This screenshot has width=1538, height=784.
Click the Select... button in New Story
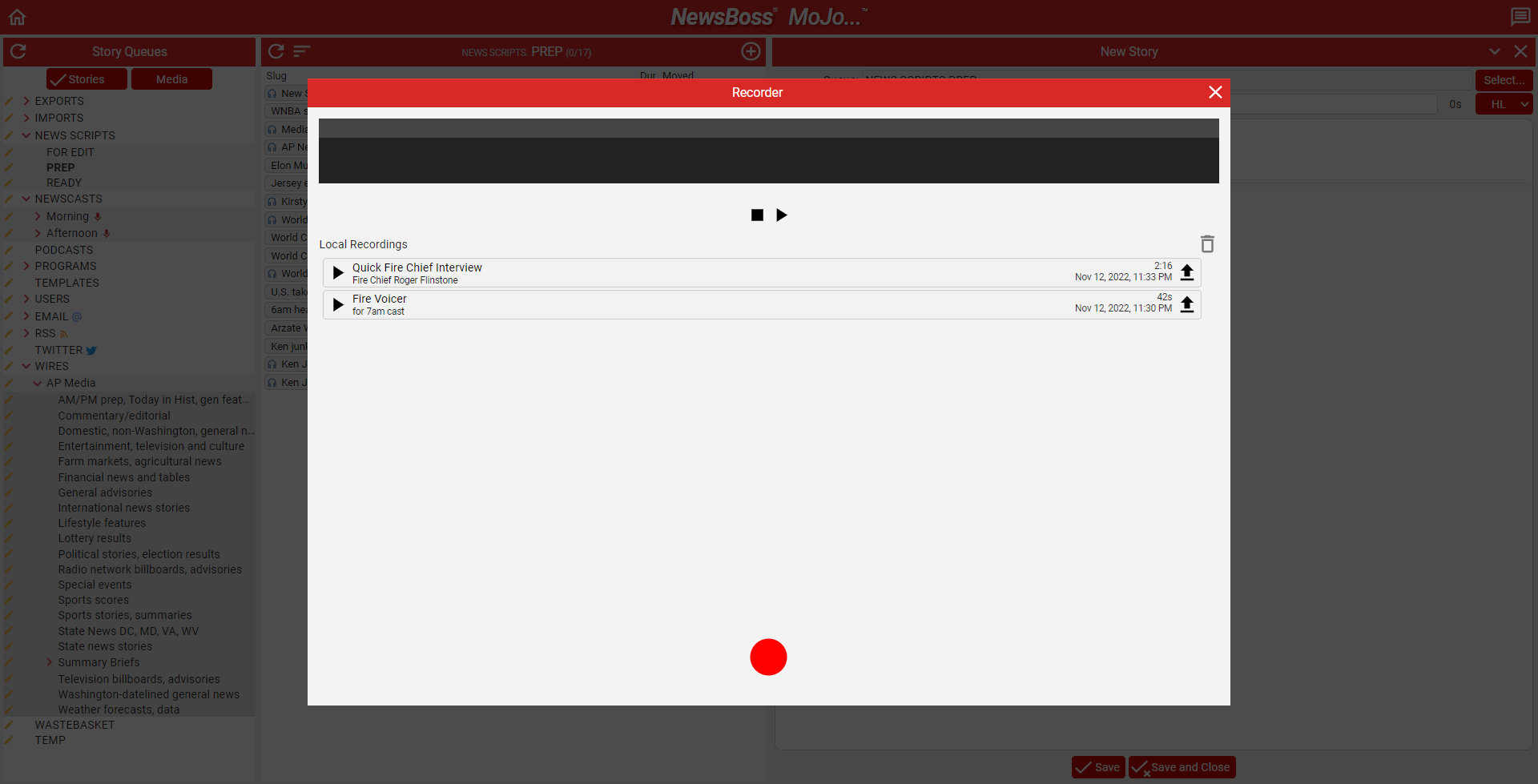[1504, 80]
